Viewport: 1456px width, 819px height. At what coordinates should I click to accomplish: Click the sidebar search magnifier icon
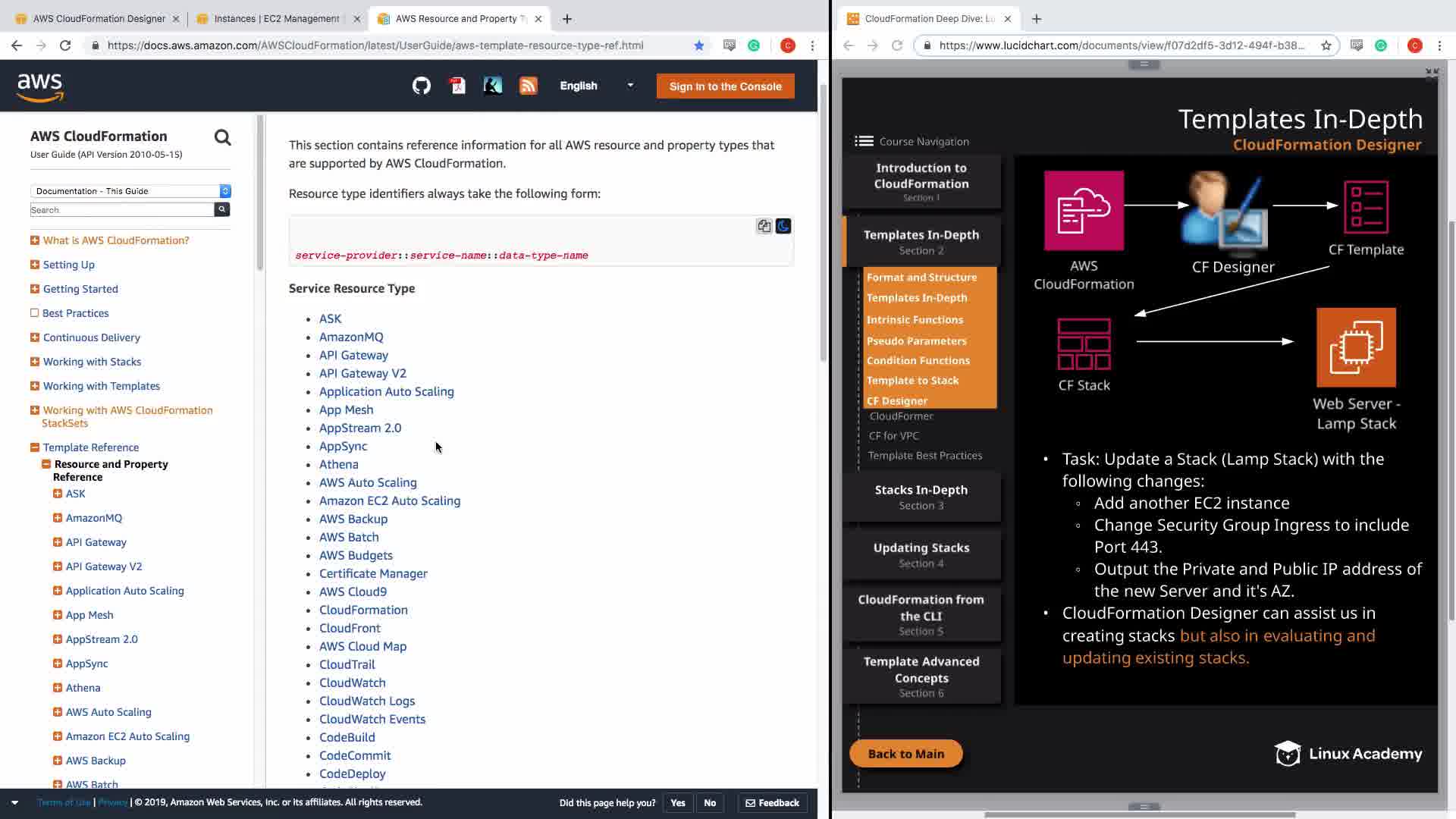click(222, 137)
